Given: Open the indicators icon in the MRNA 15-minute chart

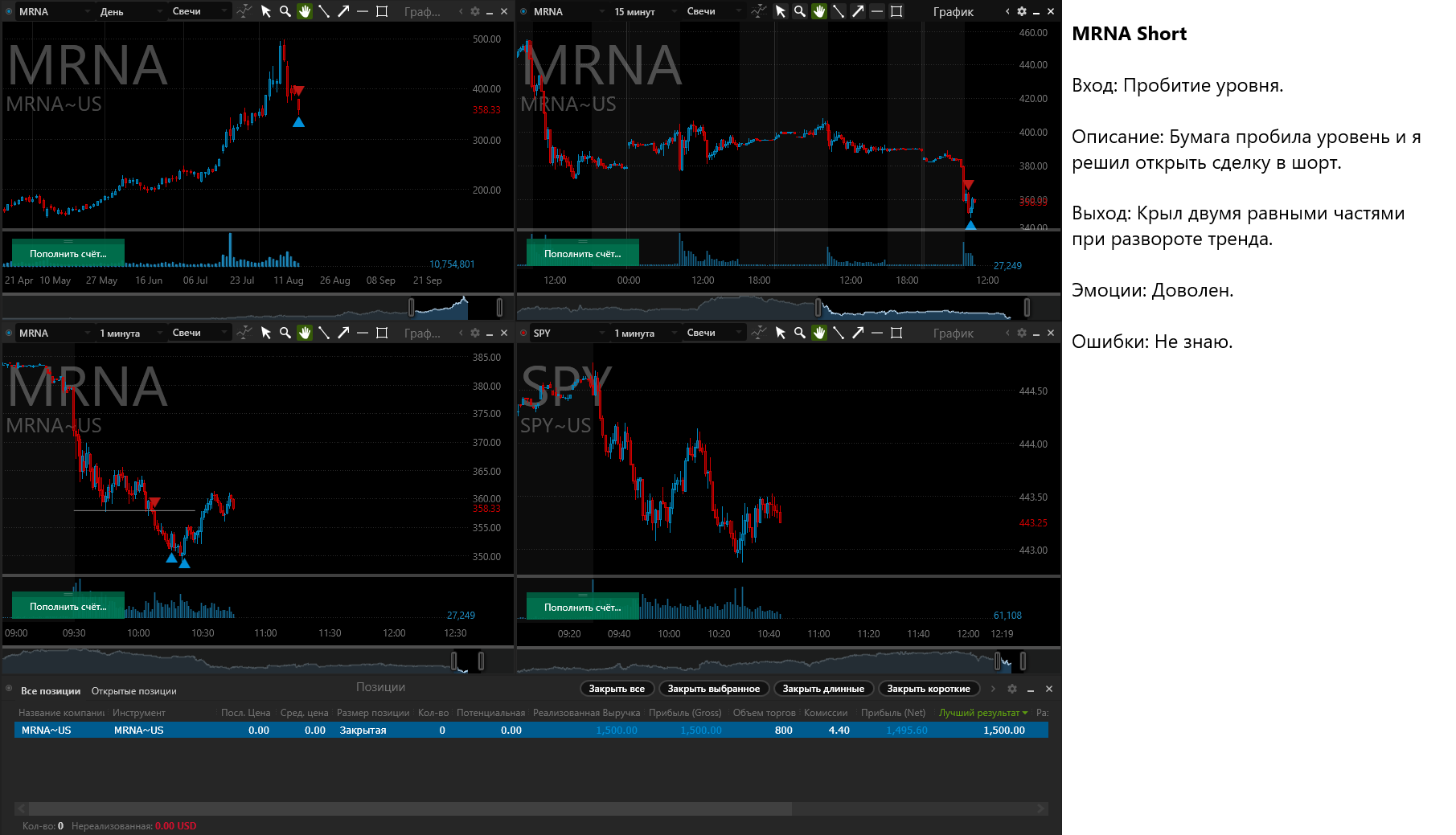Looking at the screenshot, I should 759,11.
